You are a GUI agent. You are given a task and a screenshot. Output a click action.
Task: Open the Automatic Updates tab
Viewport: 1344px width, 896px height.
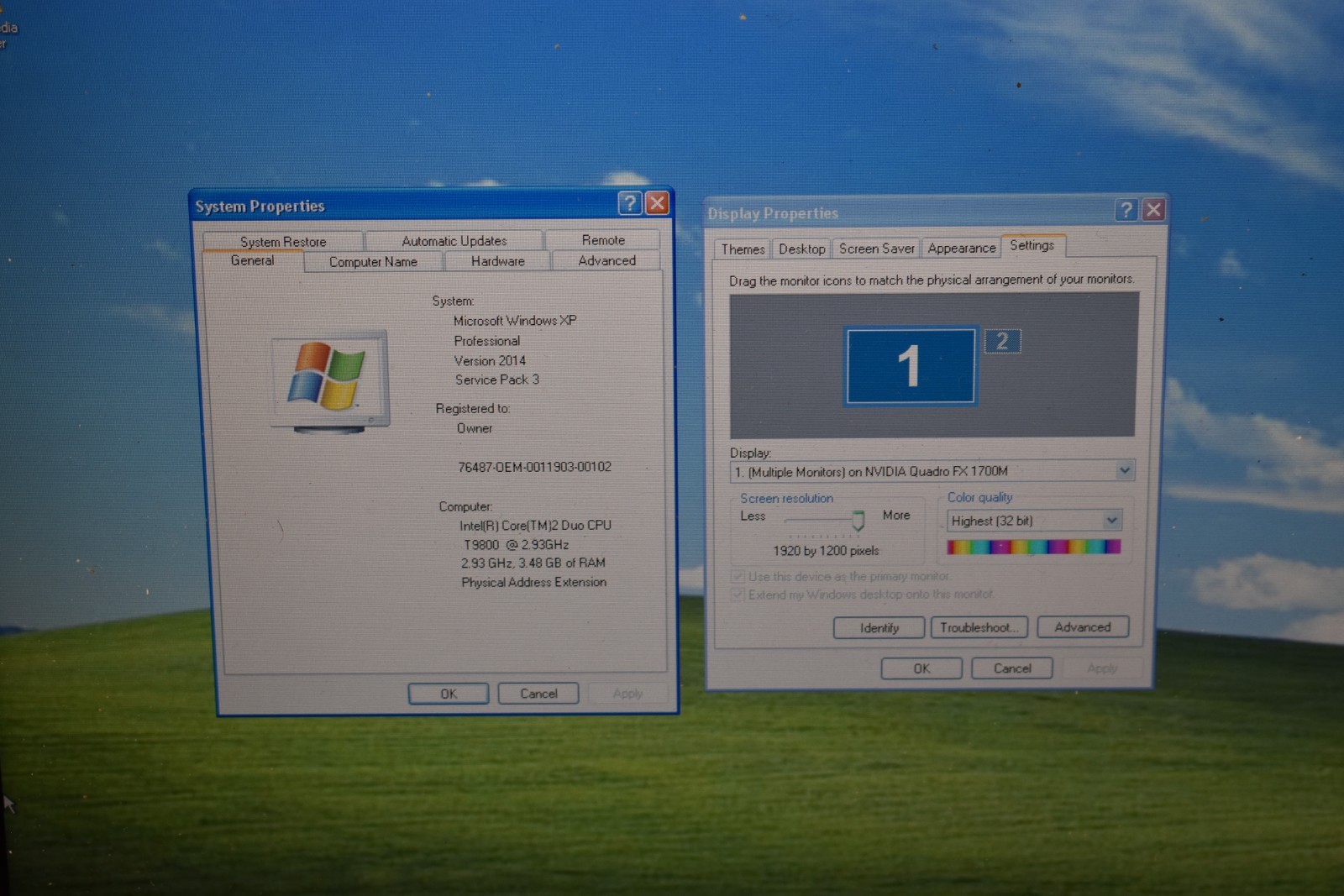pos(454,241)
